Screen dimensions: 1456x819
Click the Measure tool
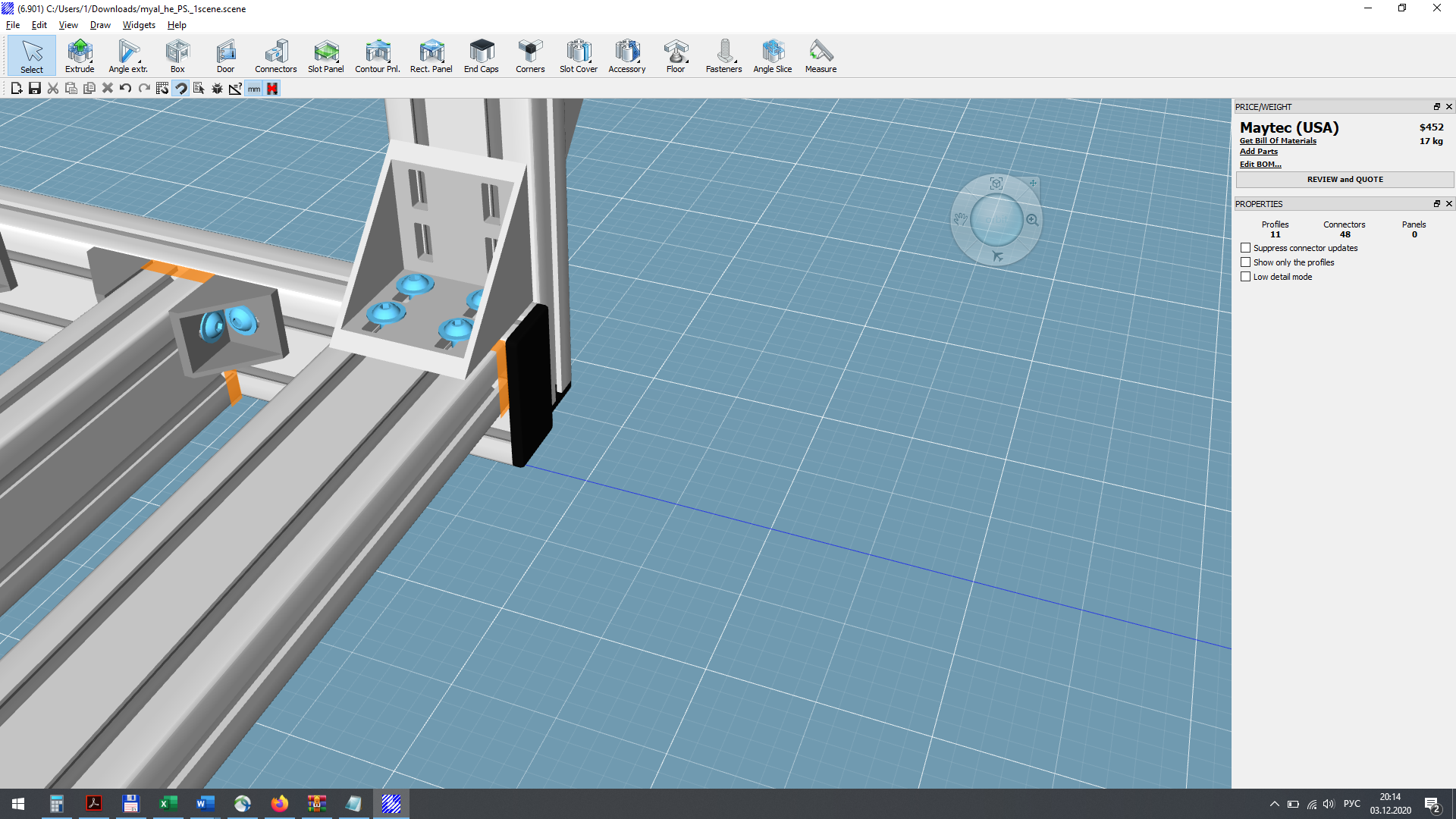tap(821, 56)
